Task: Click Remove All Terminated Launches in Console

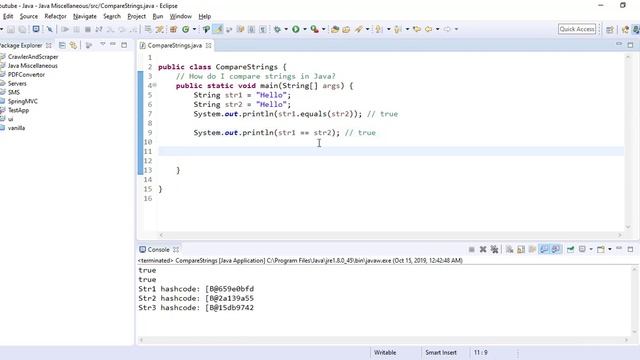Action: click(494, 249)
